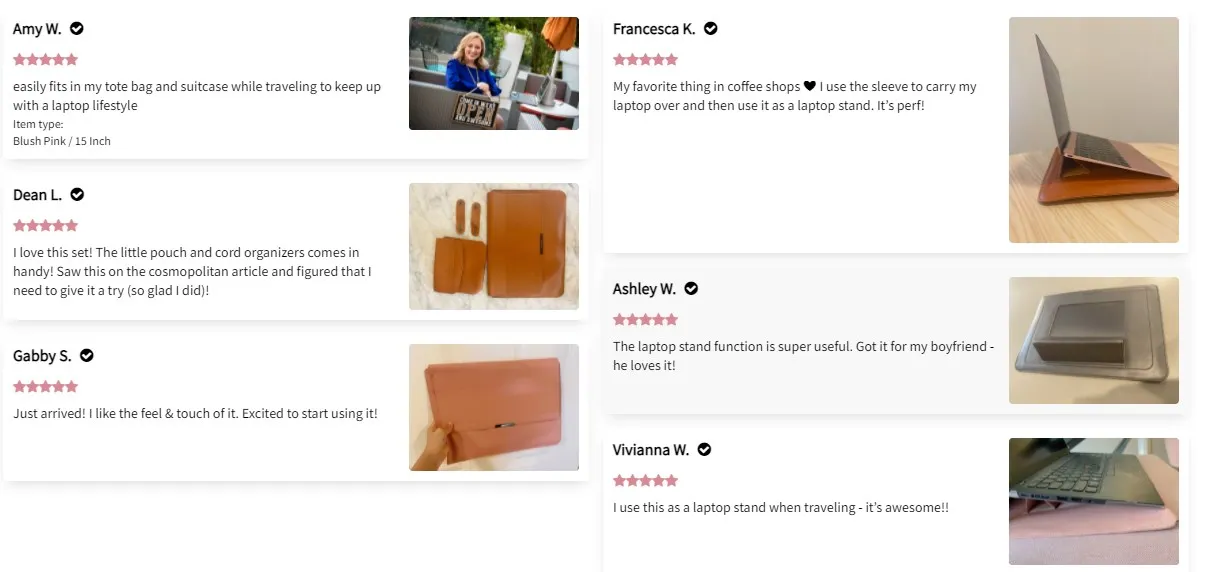The width and height of the screenshot is (1222, 572).
Task: Click the reviewer name Vivianna W.
Action: coord(650,450)
